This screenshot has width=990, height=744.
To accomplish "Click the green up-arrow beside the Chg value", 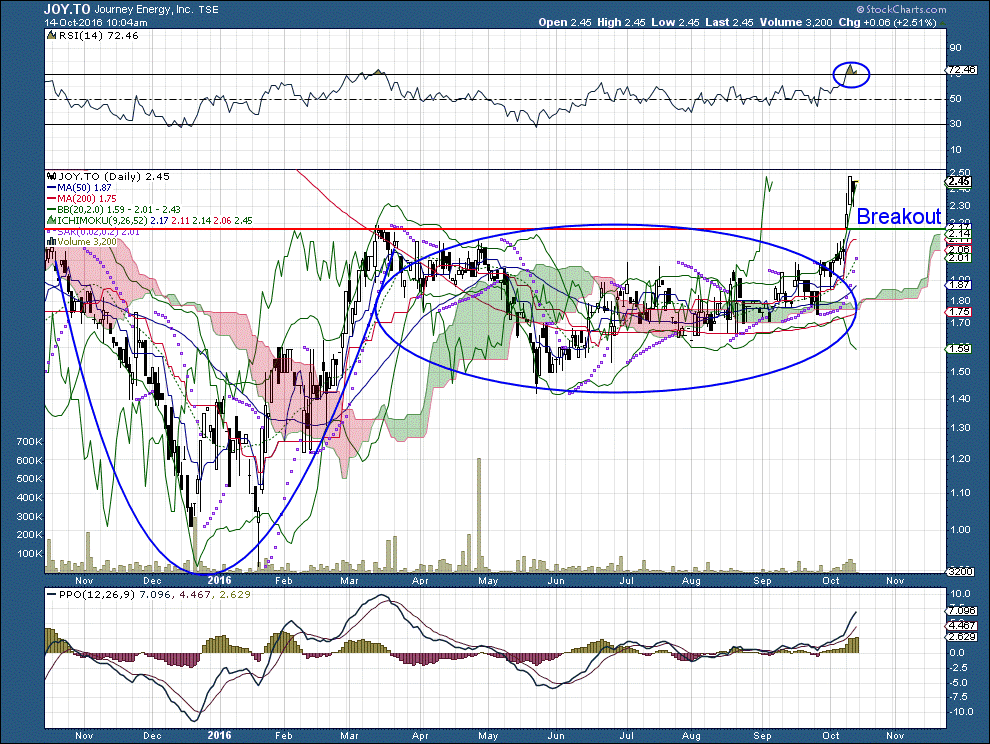I will pyautogui.click(x=943, y=23).
